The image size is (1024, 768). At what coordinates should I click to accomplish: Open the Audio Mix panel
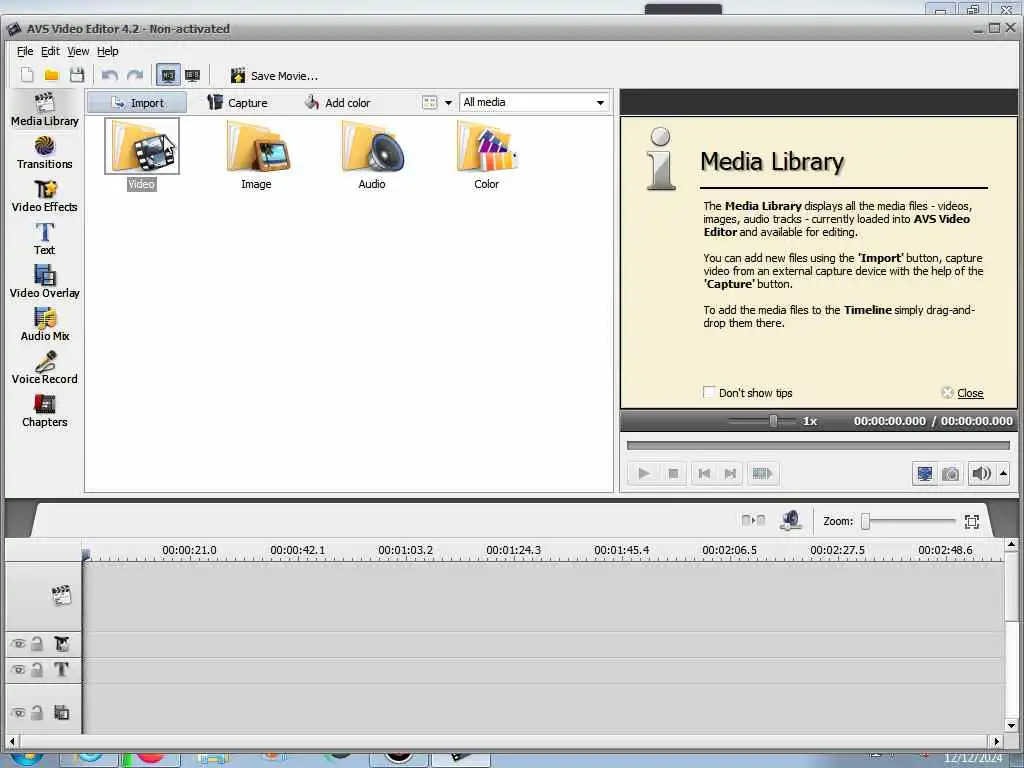44,325
